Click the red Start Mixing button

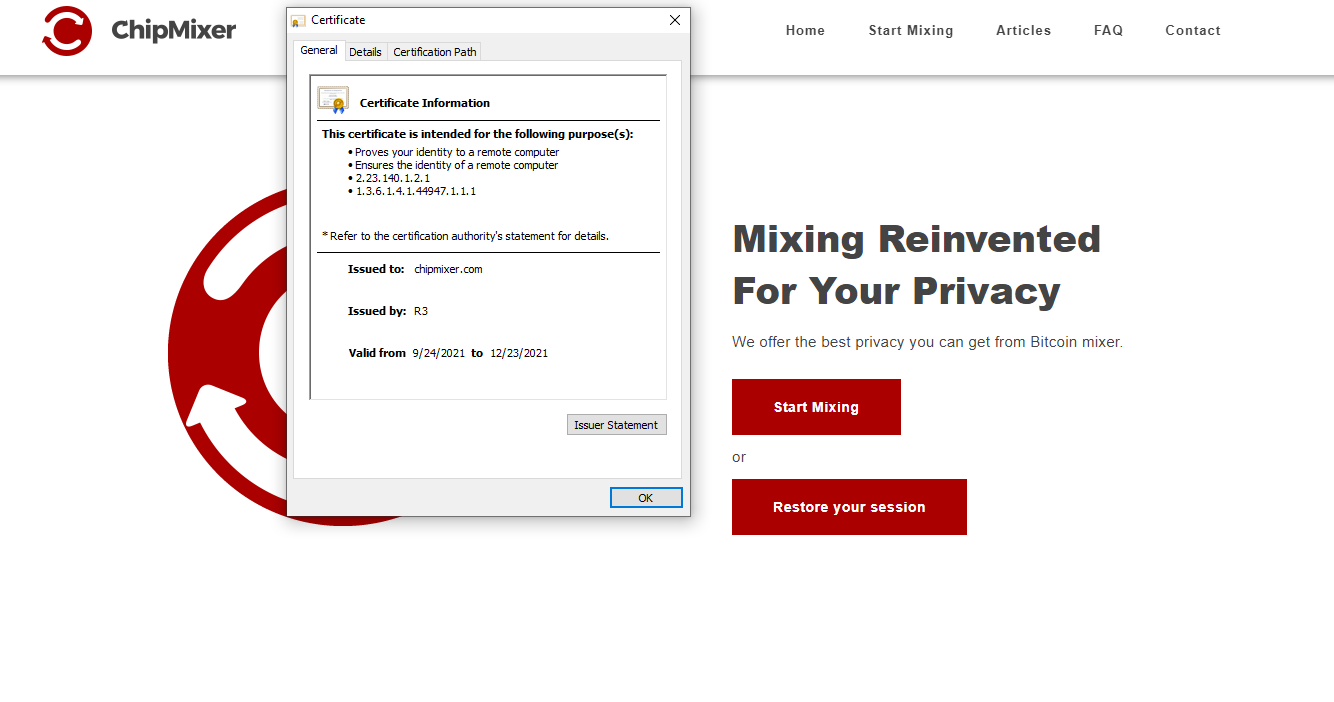click(x=816, y=407)
